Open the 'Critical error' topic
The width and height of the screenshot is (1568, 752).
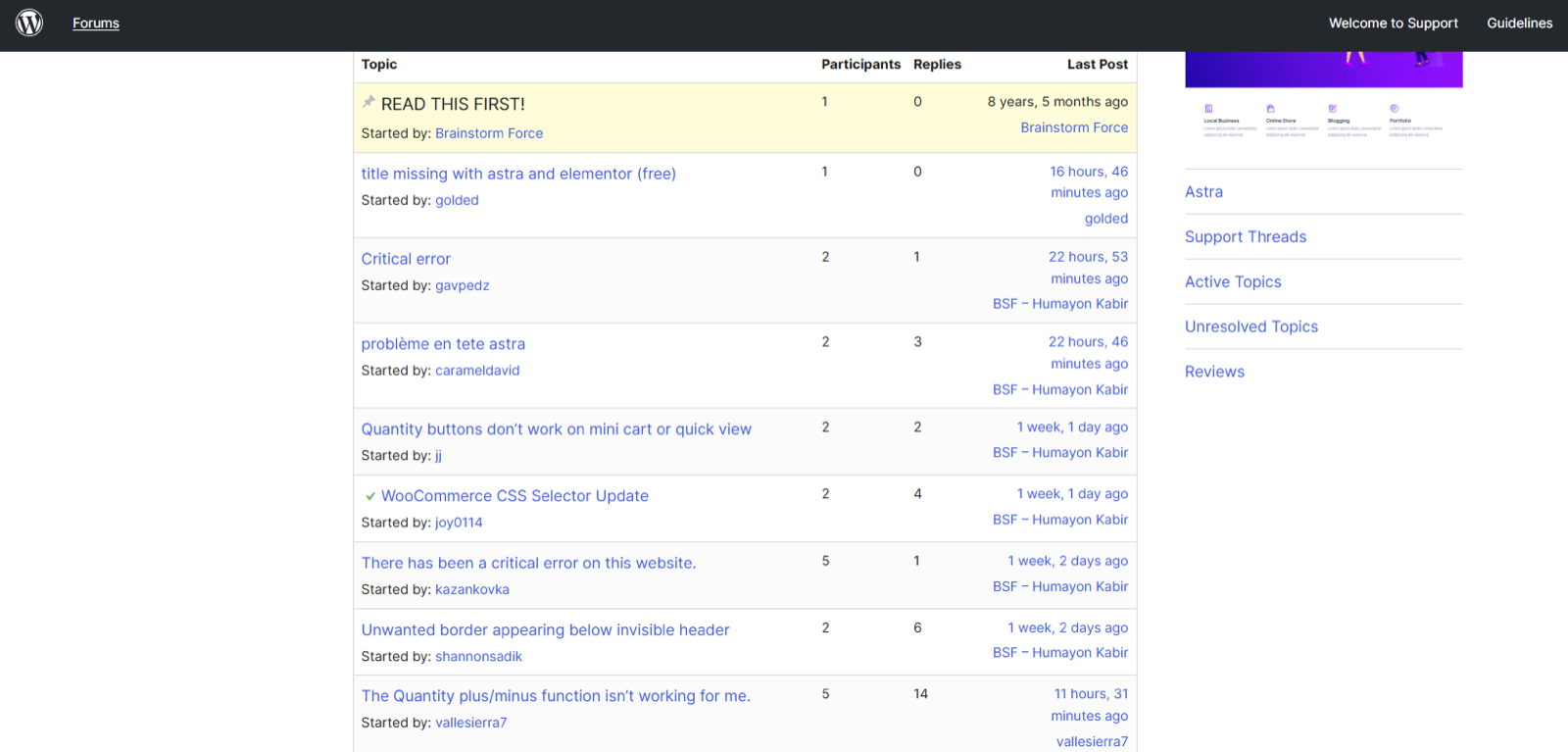[x=406, y=259]
